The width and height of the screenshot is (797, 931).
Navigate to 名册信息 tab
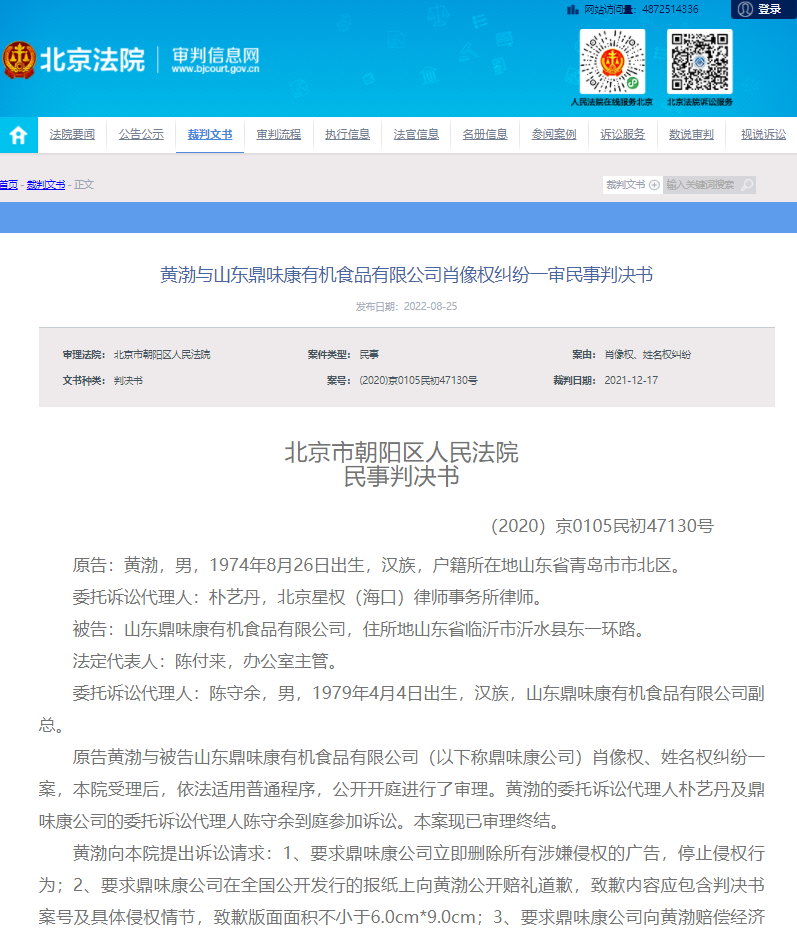pos(485,134)
